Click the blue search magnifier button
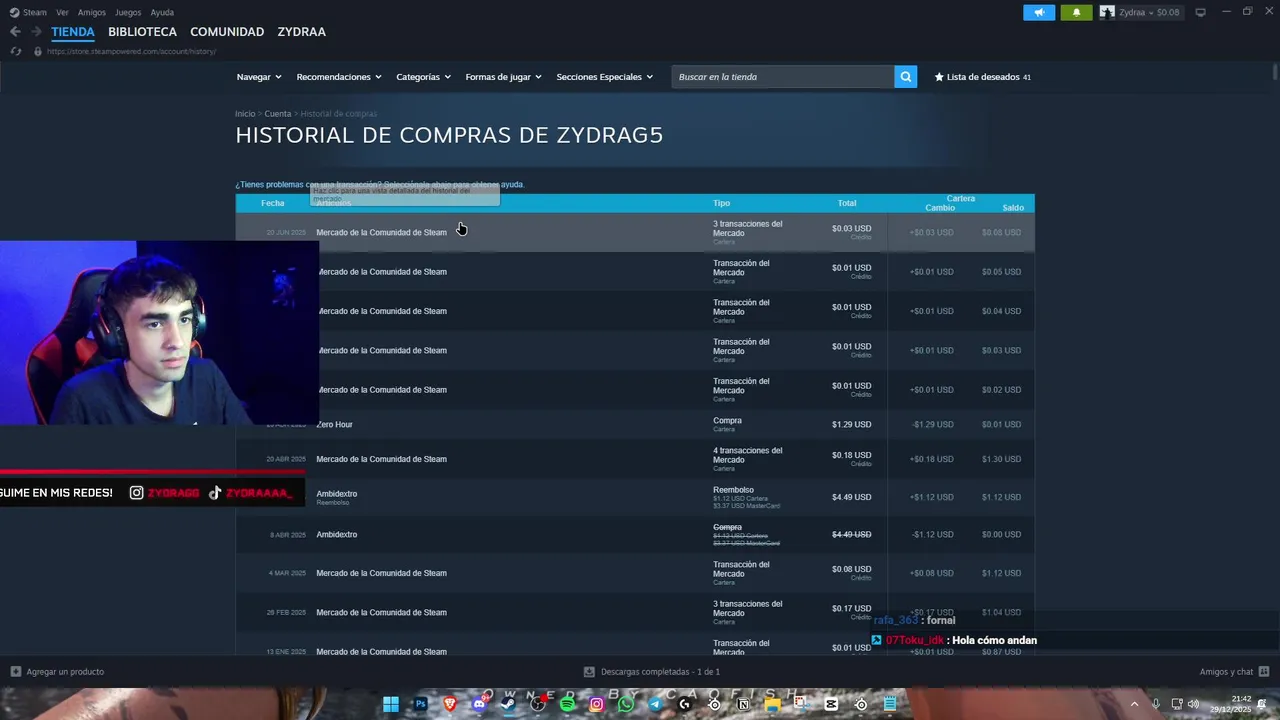 (905, 77)
